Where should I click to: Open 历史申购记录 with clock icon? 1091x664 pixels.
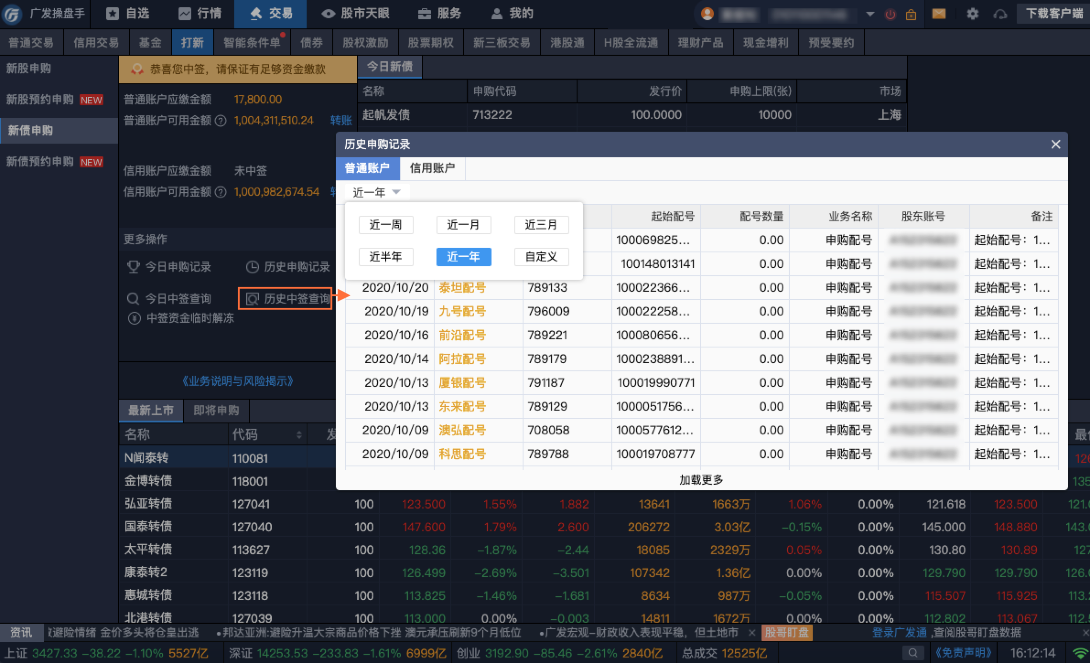[288, 267]
